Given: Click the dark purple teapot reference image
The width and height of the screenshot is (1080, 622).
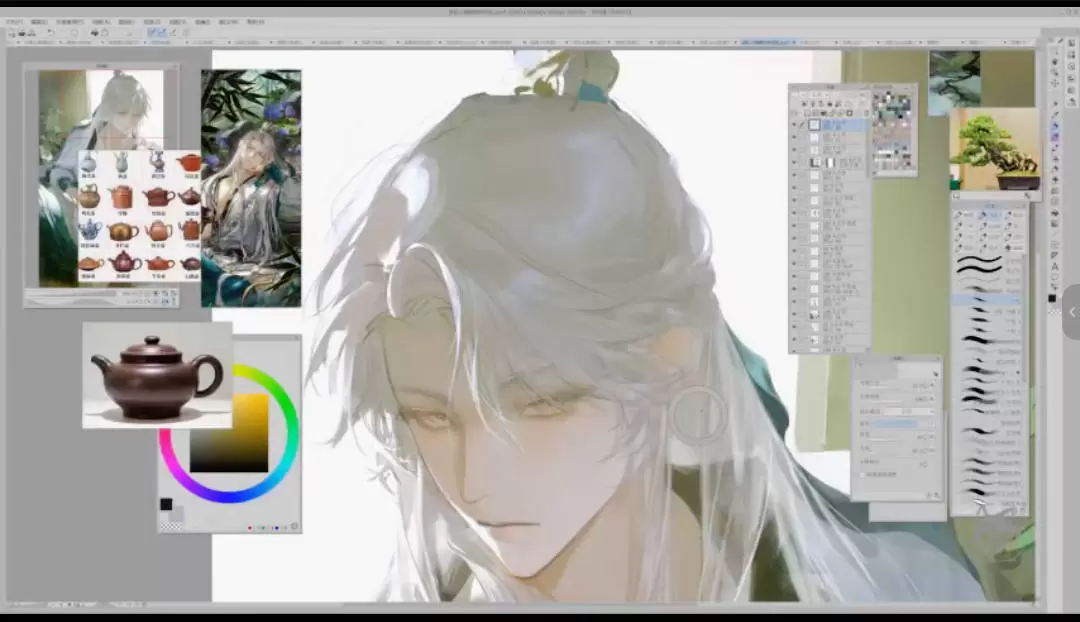Looking at the screenshot, I should tap(157, 375).
